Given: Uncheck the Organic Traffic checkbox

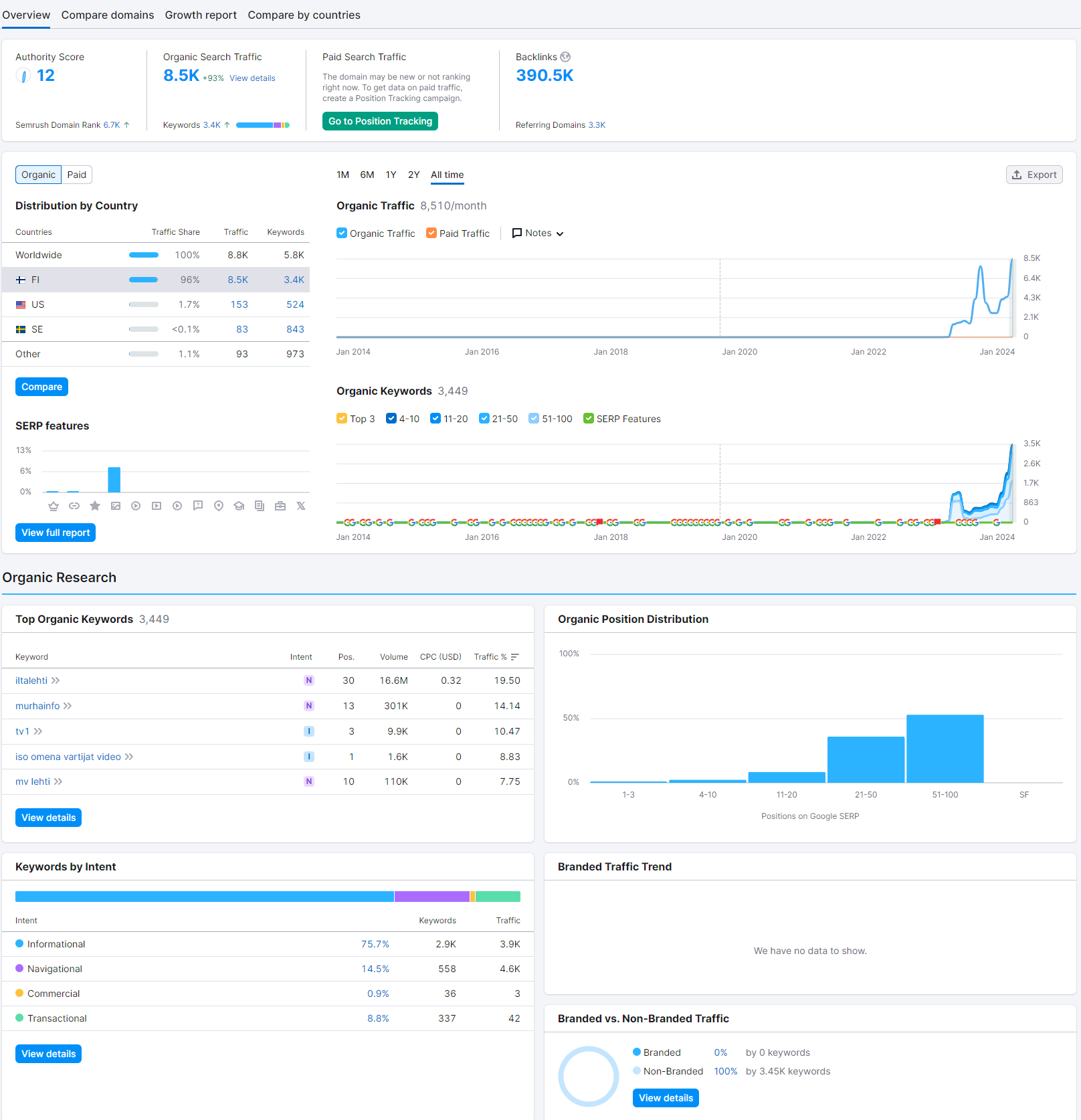Looking at the screenshot, I should [x=342, y=233].
